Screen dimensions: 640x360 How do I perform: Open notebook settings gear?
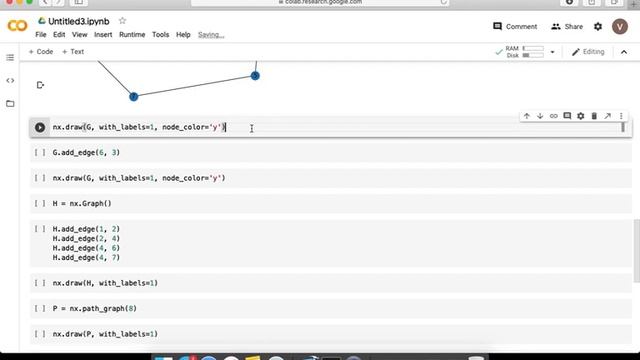(598, 27)
